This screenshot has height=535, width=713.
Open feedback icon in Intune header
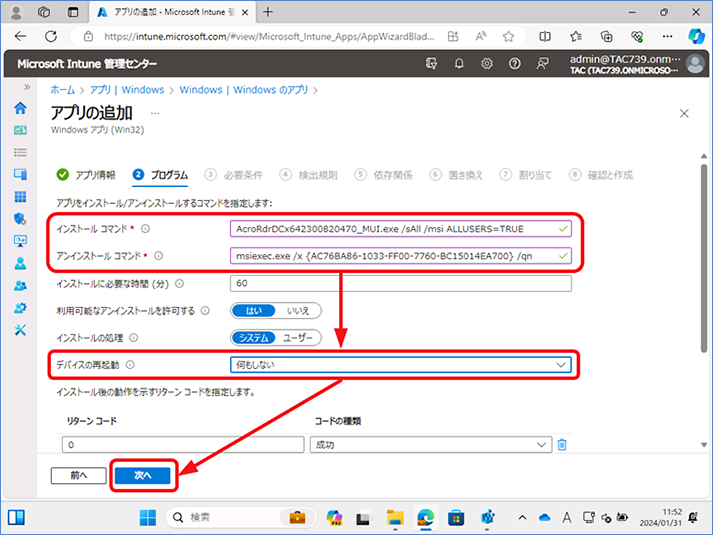point(542,64)
